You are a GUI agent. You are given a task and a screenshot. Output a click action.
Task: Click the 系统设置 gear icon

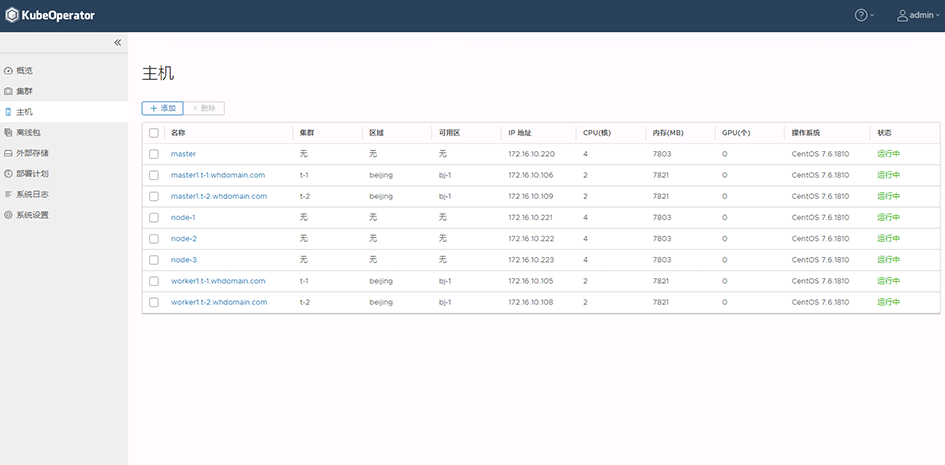pos(8,214)
